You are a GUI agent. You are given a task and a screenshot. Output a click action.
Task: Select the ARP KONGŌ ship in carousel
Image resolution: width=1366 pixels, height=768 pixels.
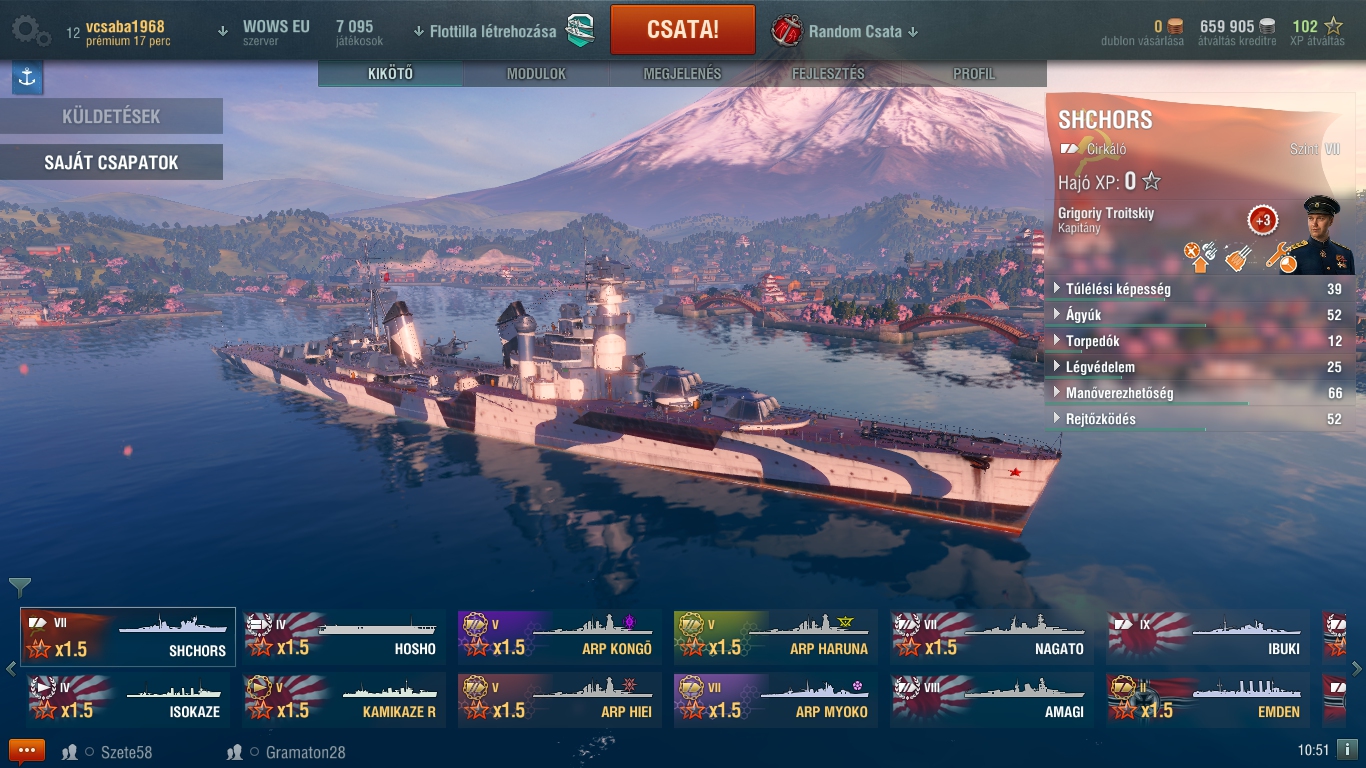click(560, 637)
